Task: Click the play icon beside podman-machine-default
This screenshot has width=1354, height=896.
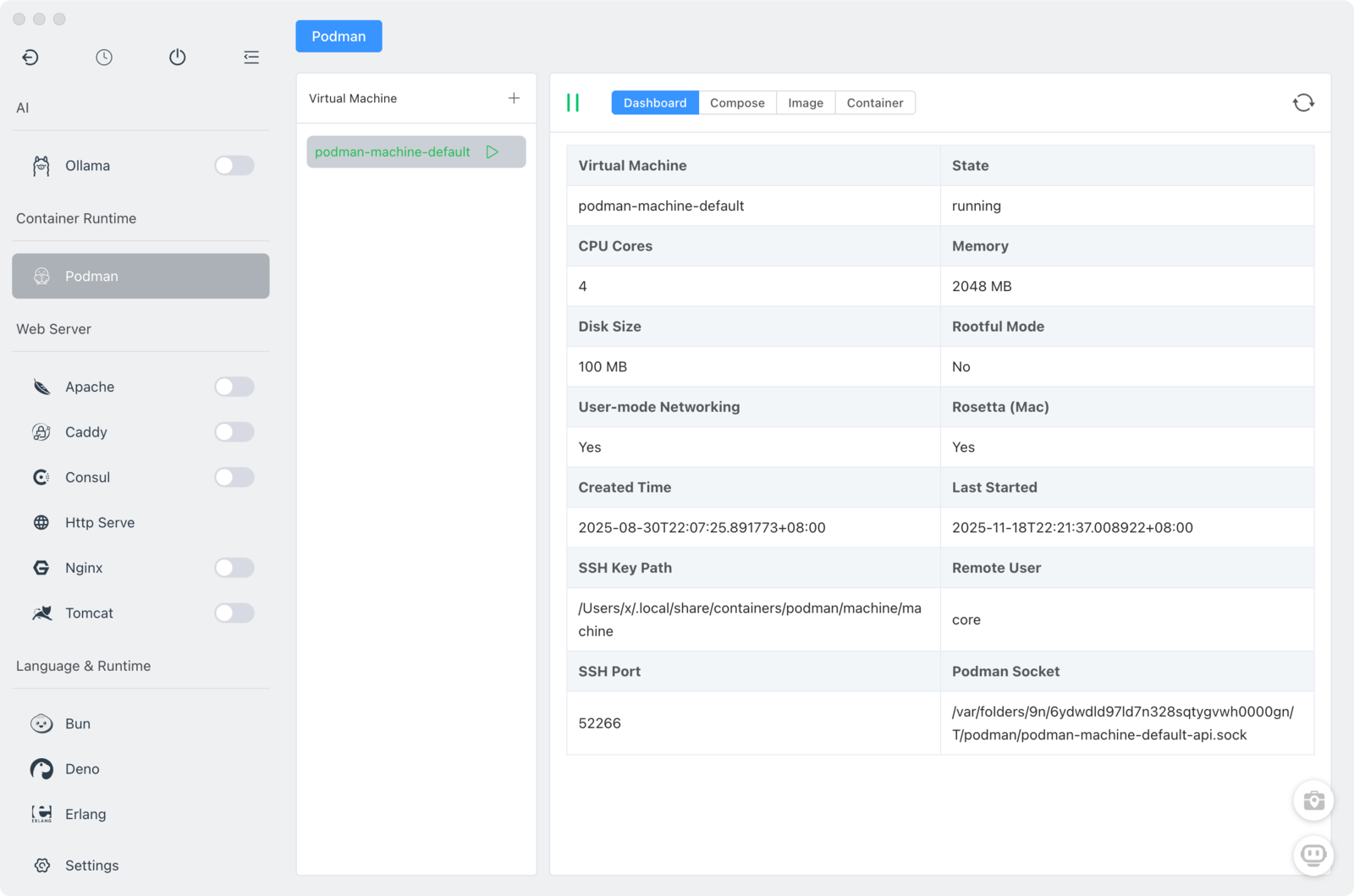Action: [493, 152]
